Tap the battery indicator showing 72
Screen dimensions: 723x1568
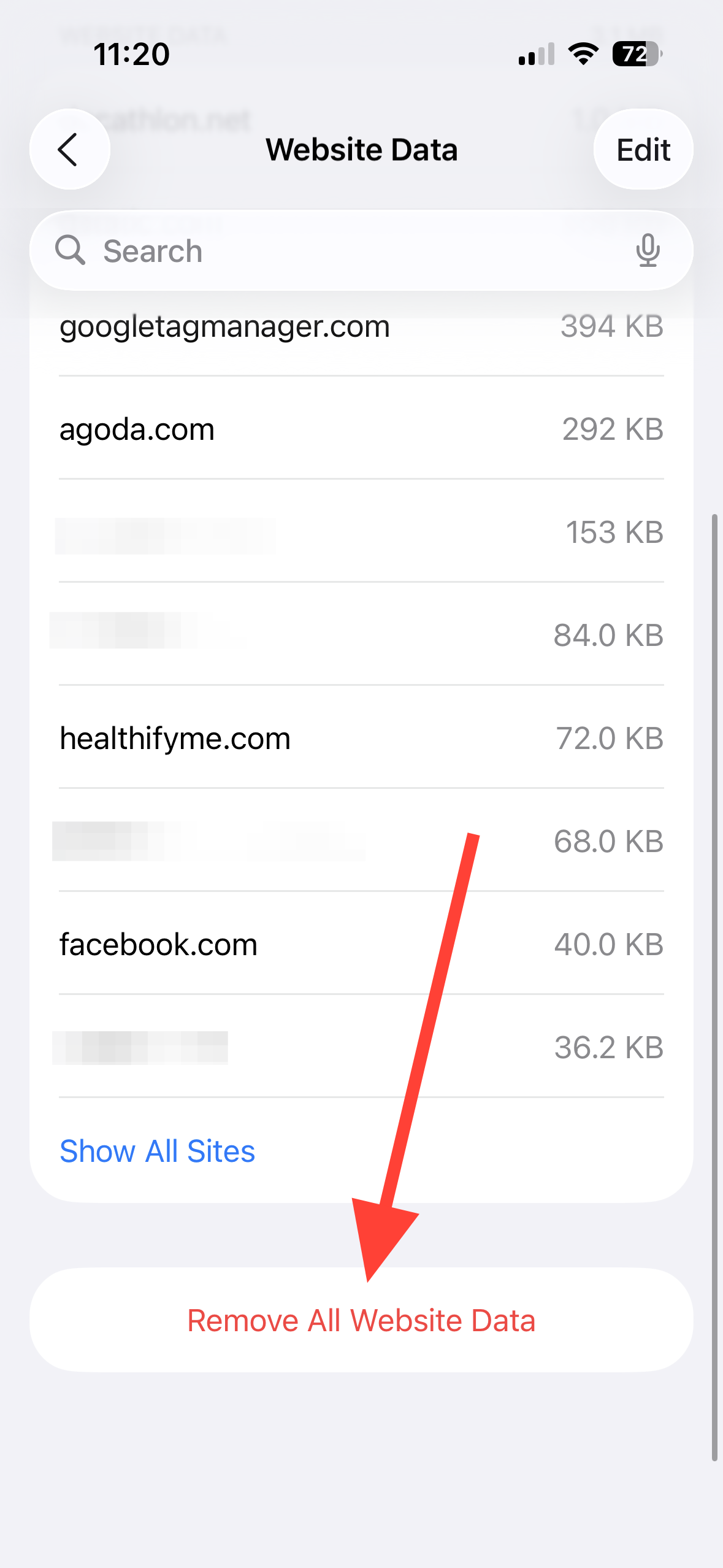pyautogui.click(x=637, y=54)
